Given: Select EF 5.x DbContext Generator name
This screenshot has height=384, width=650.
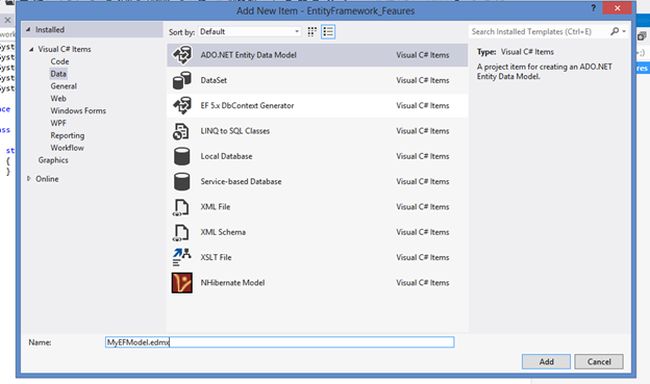Looking at the screenshot, I should (x=247, y=106).
